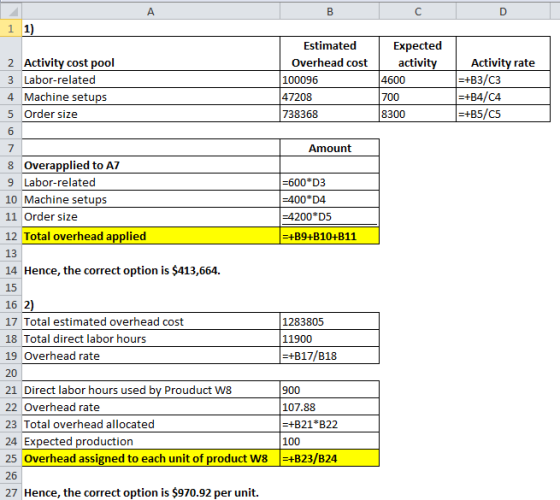Select row 25 header
Image resolution: width=560 pixels, height=500 pixels.
[11, 458]
